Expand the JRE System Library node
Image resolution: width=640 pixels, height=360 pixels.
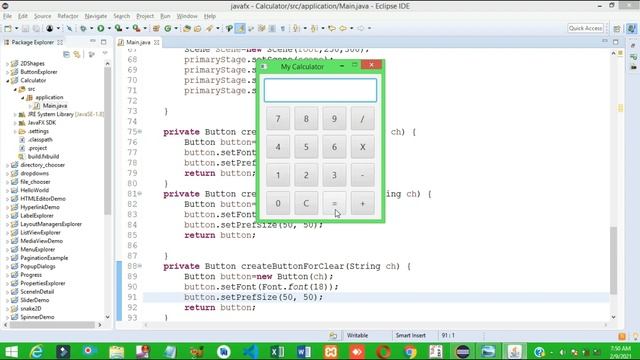pyautogui.click(x=16, y=114)
